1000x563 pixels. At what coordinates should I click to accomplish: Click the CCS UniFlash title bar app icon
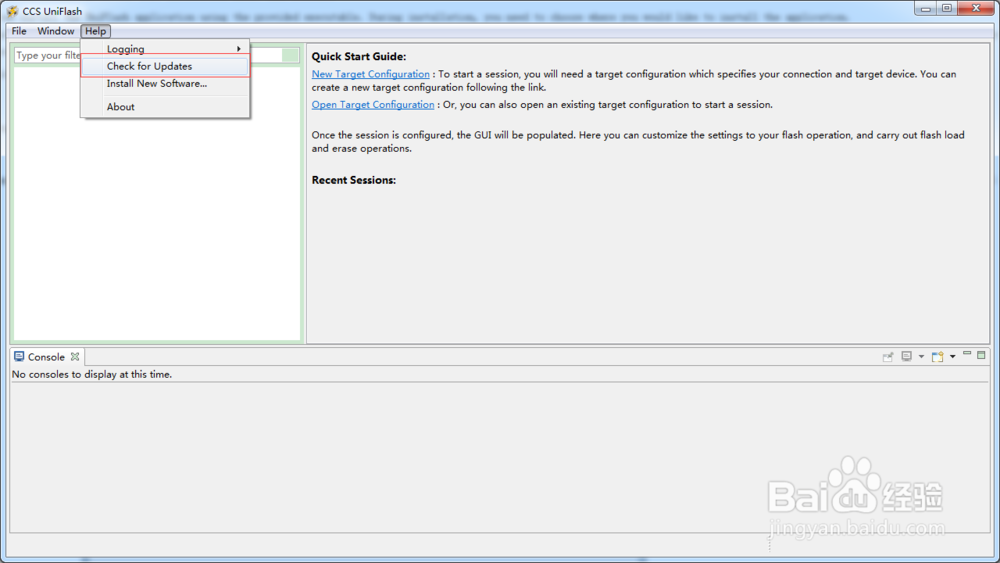[12, 11]
